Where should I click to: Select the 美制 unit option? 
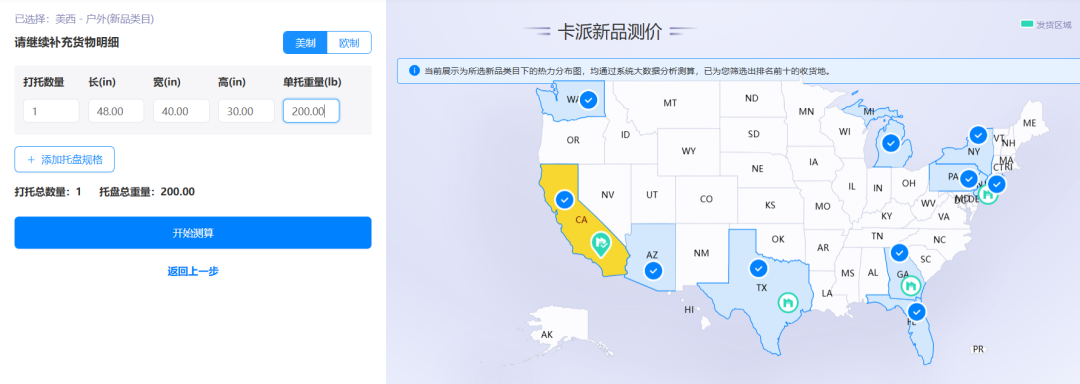[x=305, y=43]
